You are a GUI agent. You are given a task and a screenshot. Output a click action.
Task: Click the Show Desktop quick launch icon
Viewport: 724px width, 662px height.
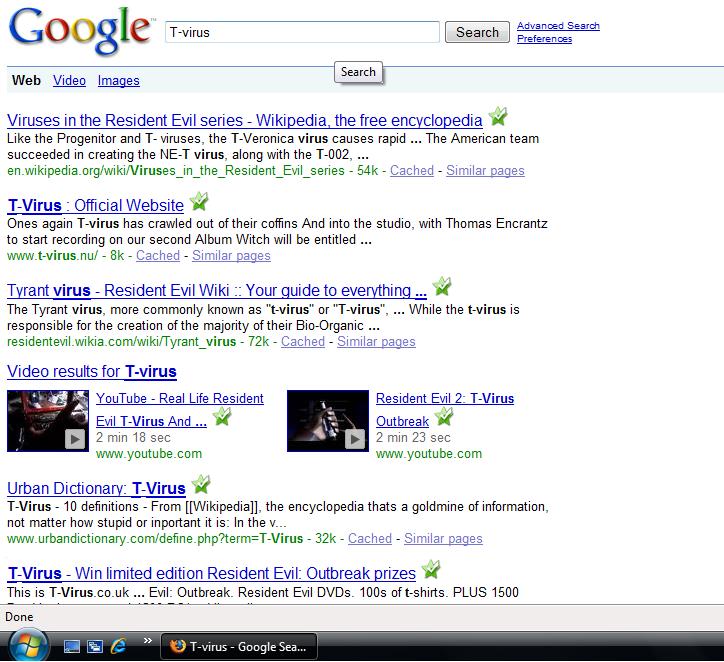(72, 646)
